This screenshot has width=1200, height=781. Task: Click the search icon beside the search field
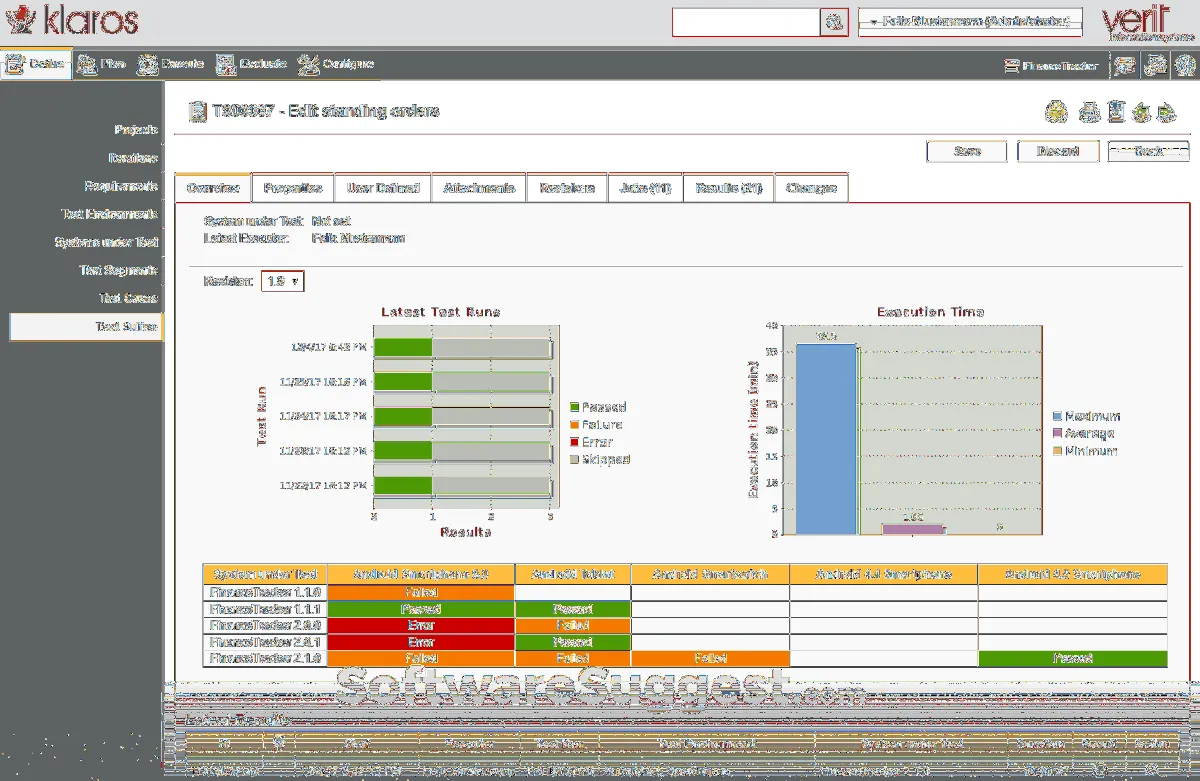tap(833, 23)
